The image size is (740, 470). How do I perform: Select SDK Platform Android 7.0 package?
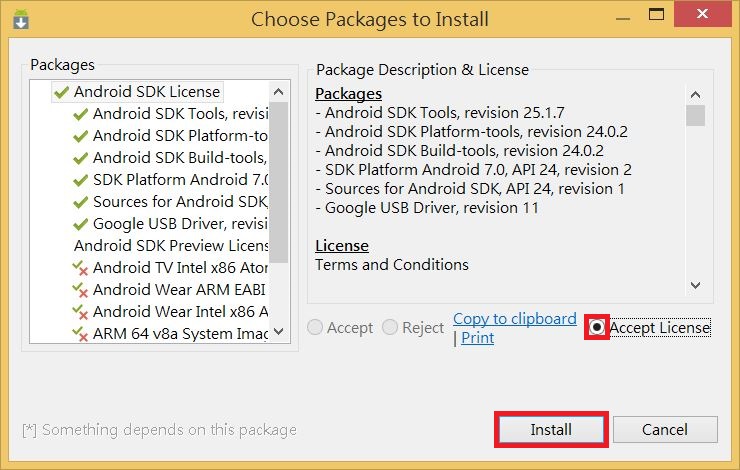[x=180, y=180]
